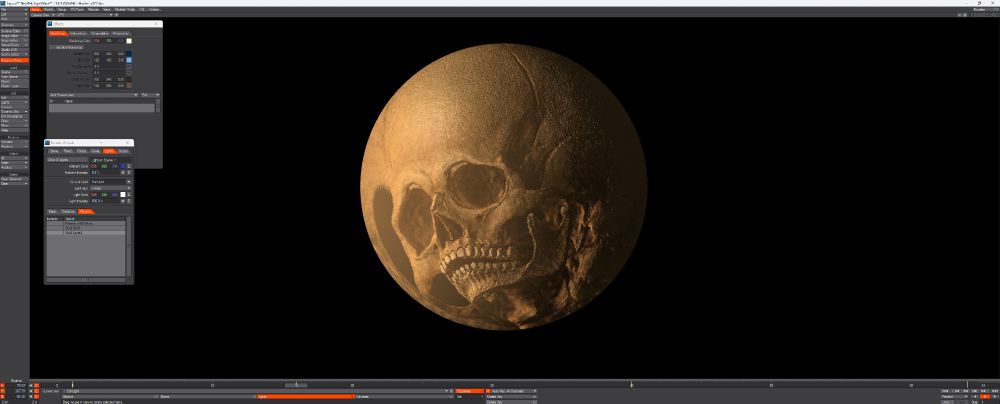Open the Current Light dropdown
Screen dimensions: 1000x404
click(x=111, y=182)
